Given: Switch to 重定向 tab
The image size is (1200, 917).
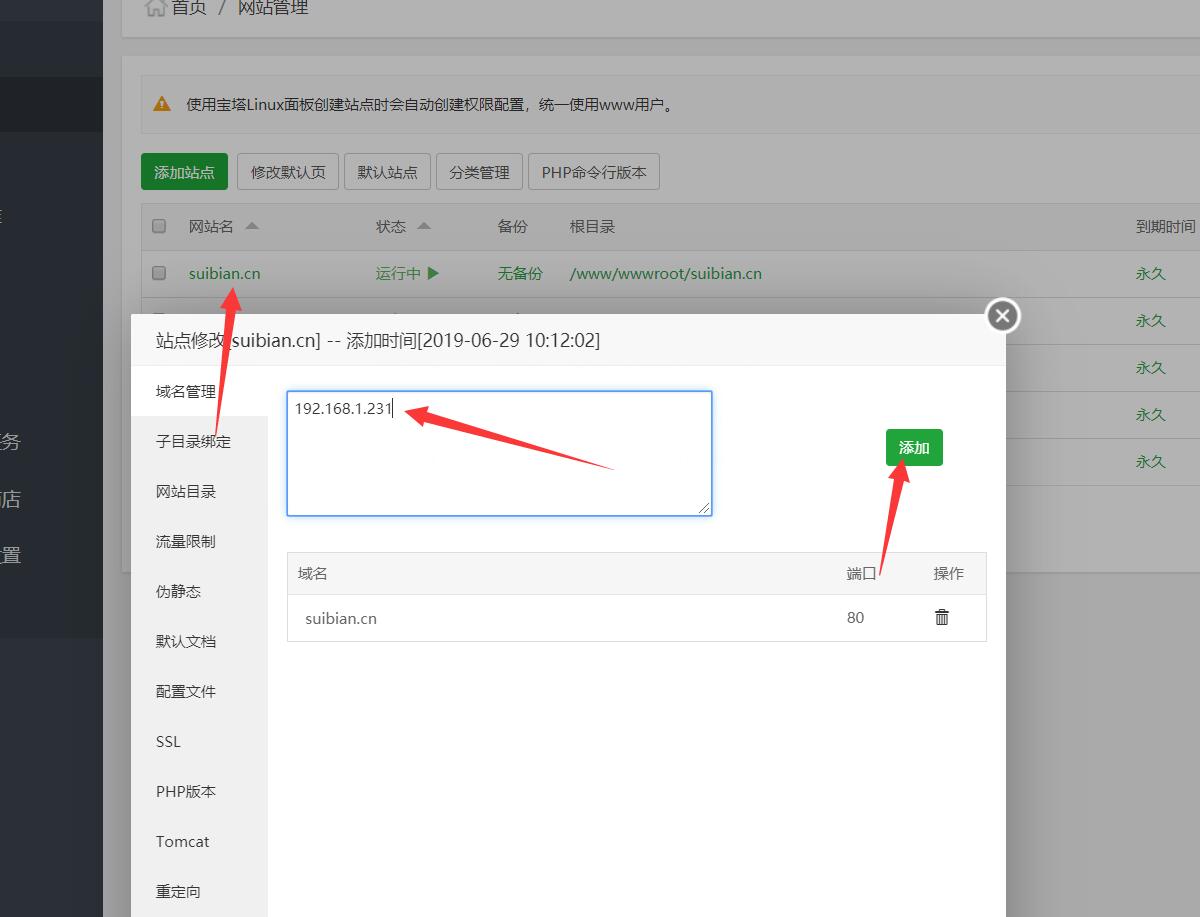Looking at the screenshot, I should (199, 891).
